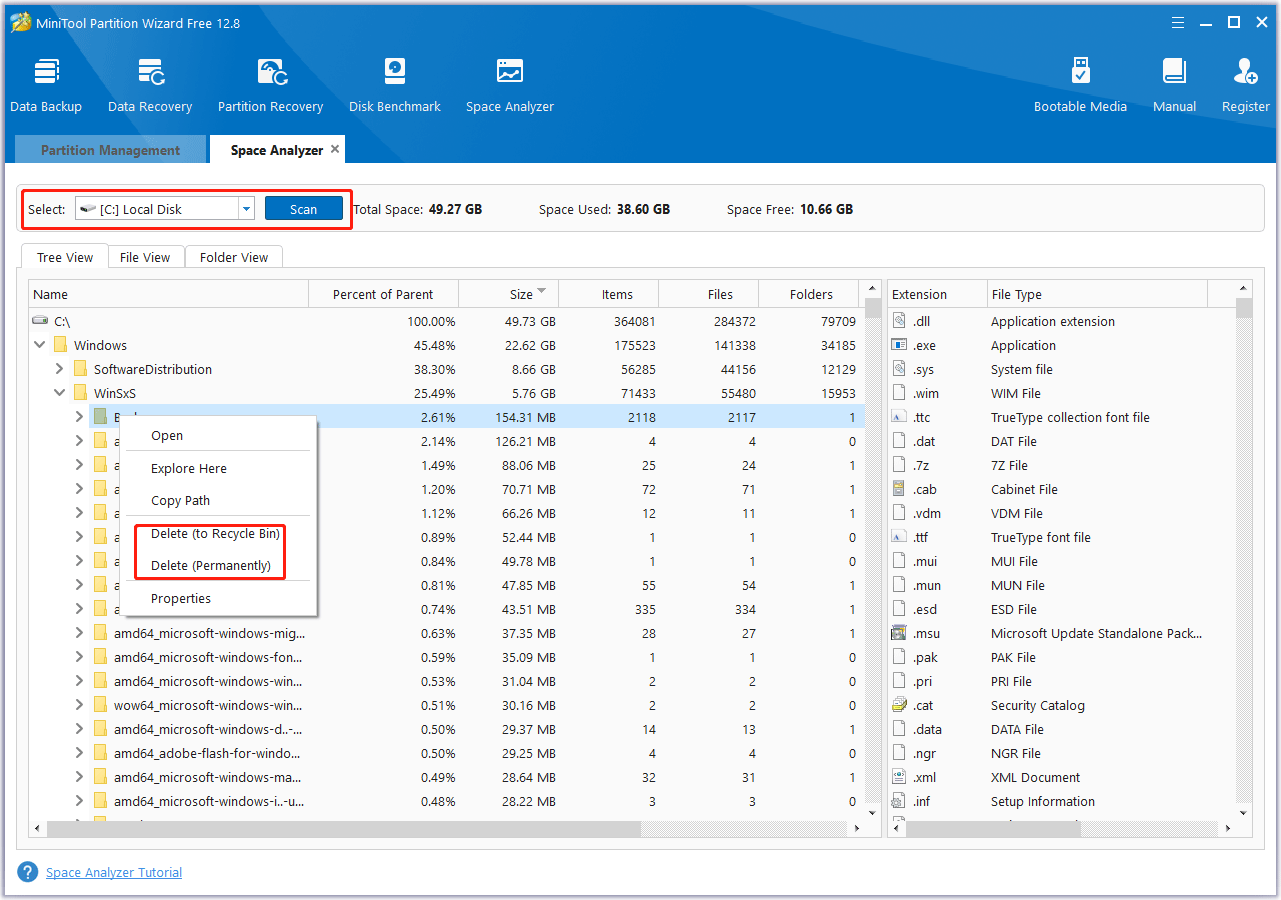This screenshot has height=900, width=1281.
Task: Choose Delete (Permanently) from context menu
Action: 210,565
